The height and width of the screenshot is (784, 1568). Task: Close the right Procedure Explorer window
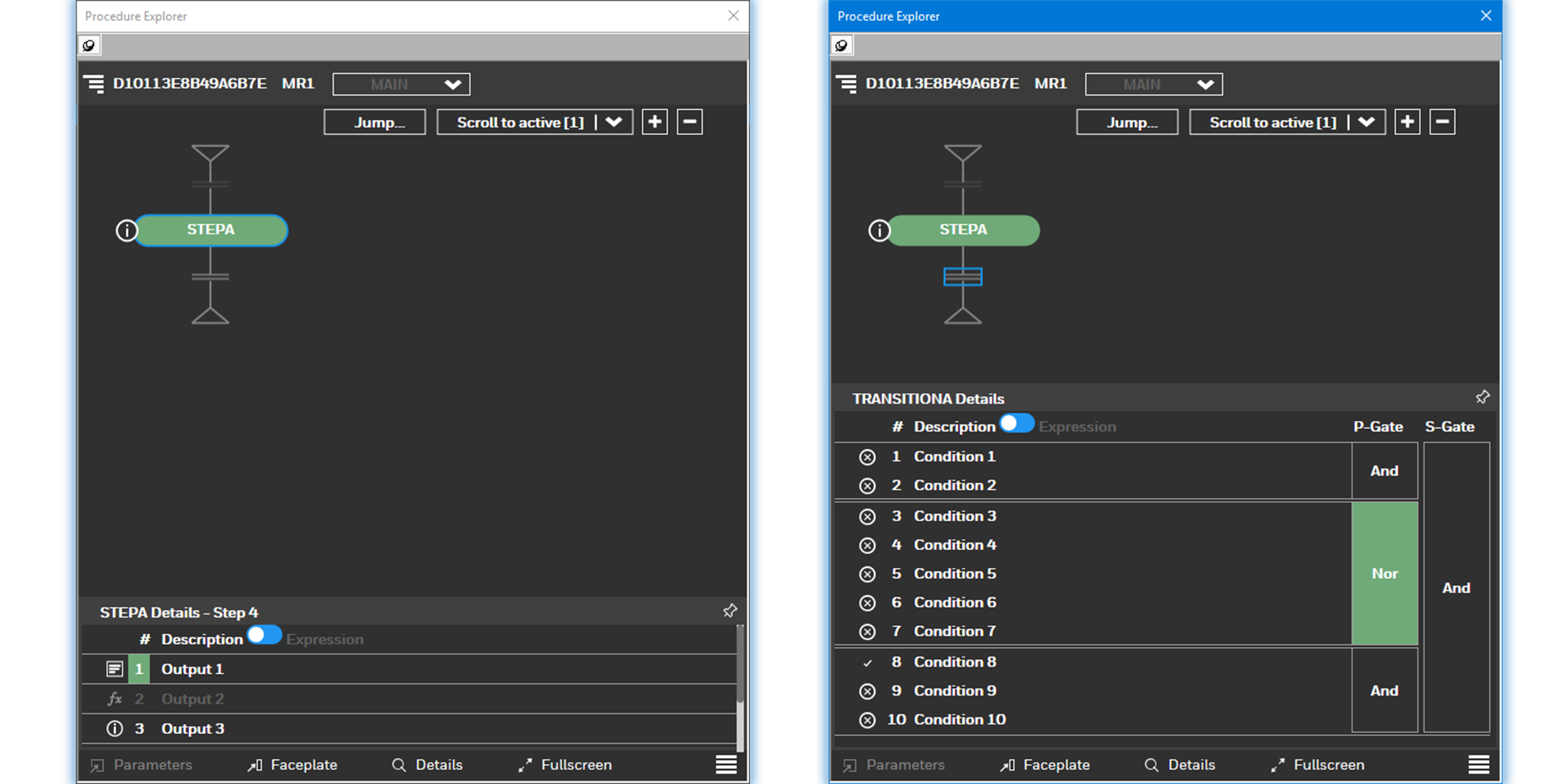1486,16
